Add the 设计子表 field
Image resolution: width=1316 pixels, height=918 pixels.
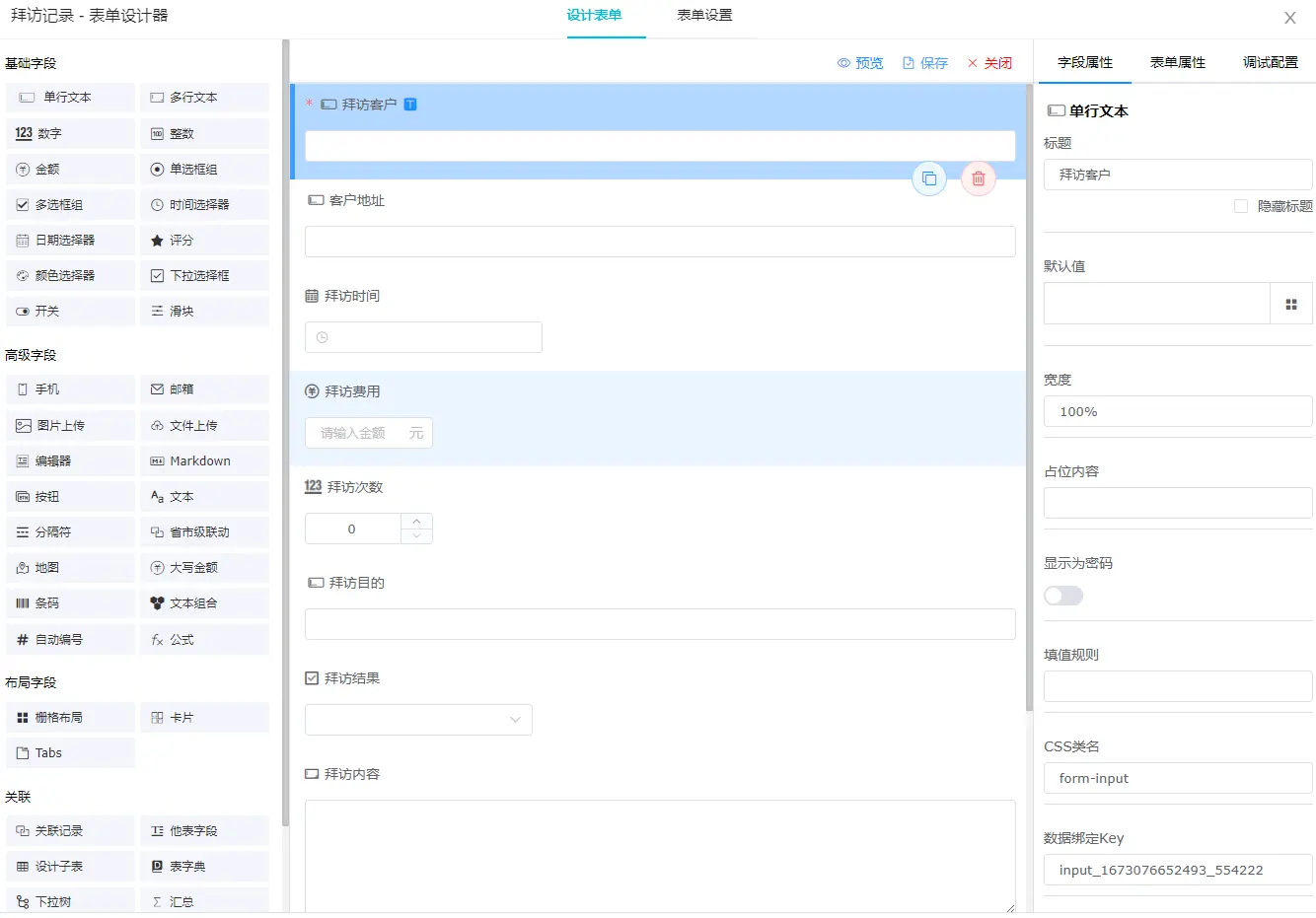(70, 866)
